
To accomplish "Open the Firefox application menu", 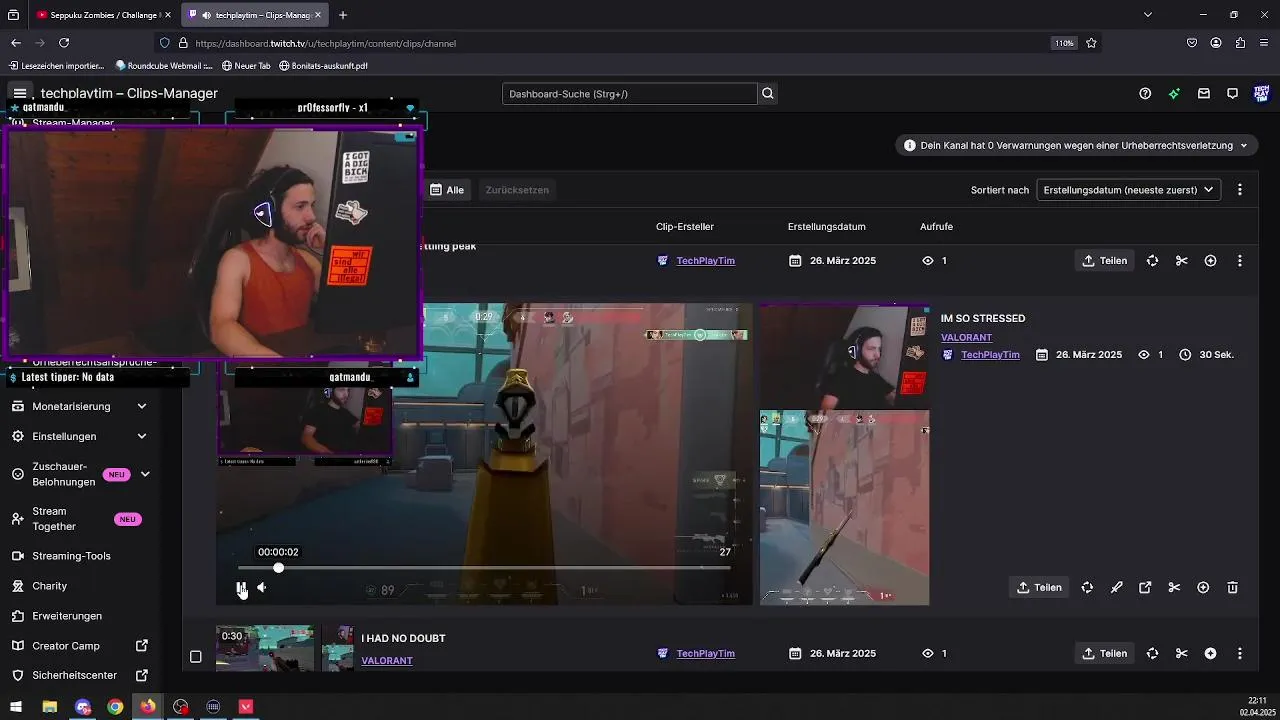I will click(x=1264, y=43).
